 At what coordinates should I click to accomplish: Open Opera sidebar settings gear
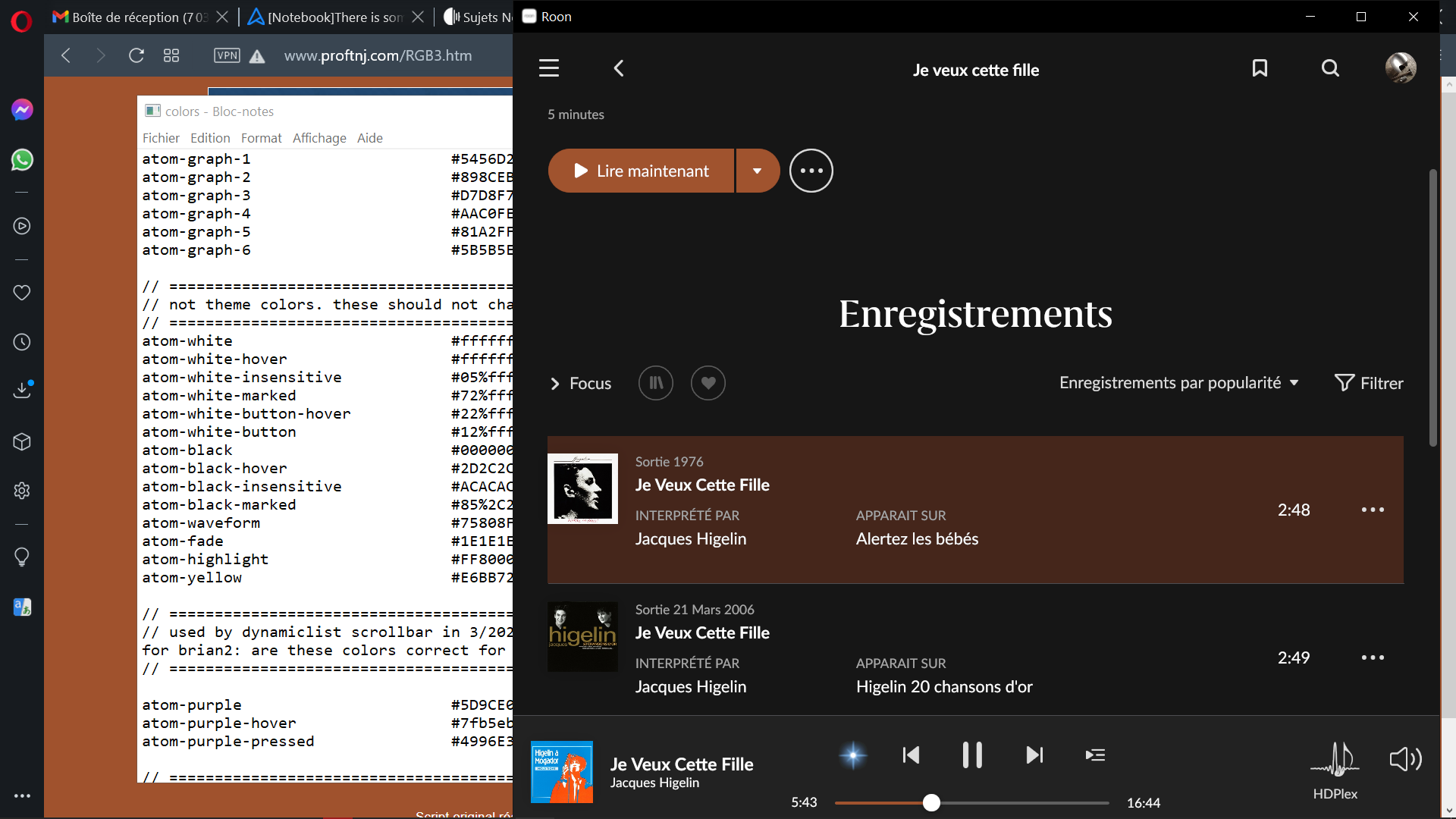coord(22,491)
